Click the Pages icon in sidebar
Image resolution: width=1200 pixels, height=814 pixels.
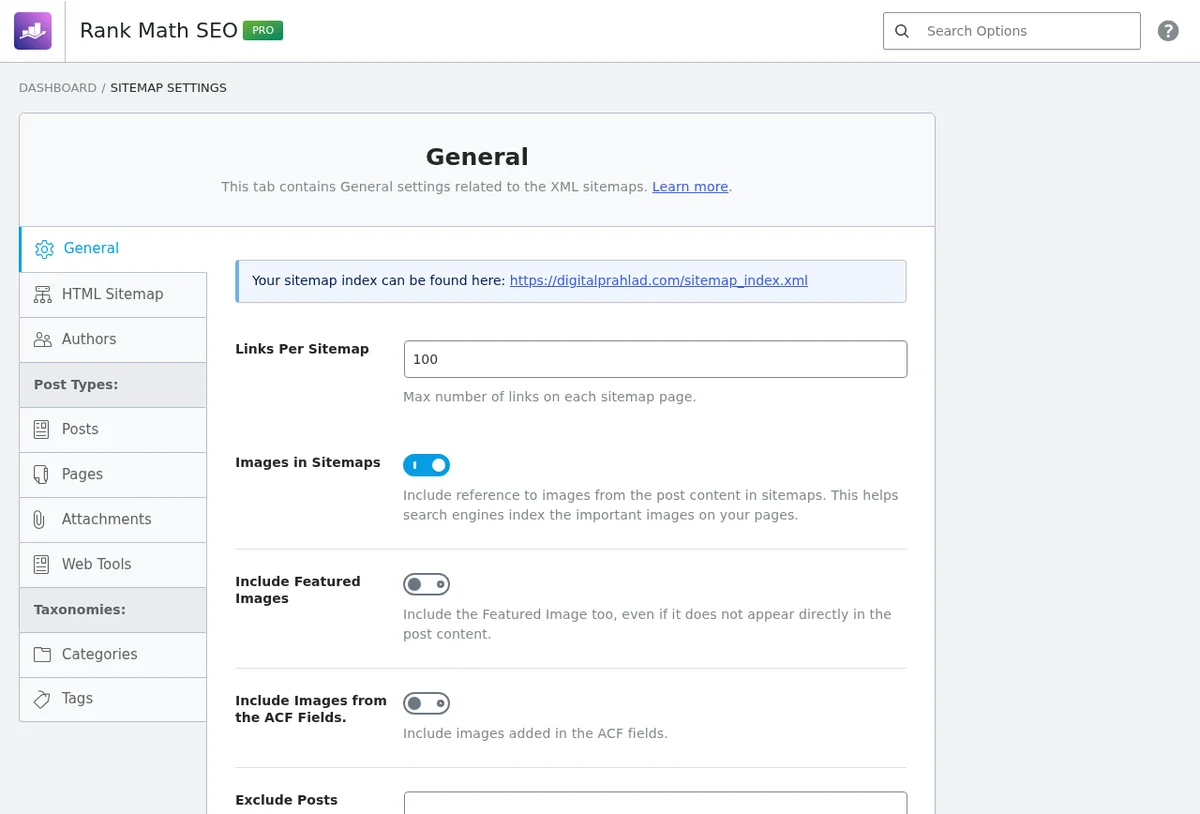coord(41,474)
